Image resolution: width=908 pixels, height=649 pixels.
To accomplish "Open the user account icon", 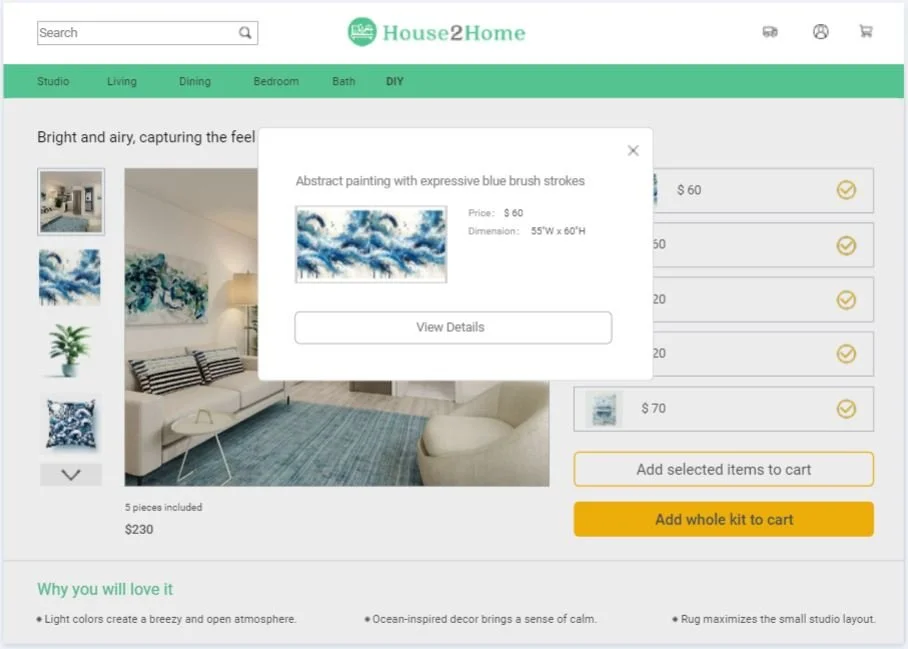I will [x=820, y=31].
